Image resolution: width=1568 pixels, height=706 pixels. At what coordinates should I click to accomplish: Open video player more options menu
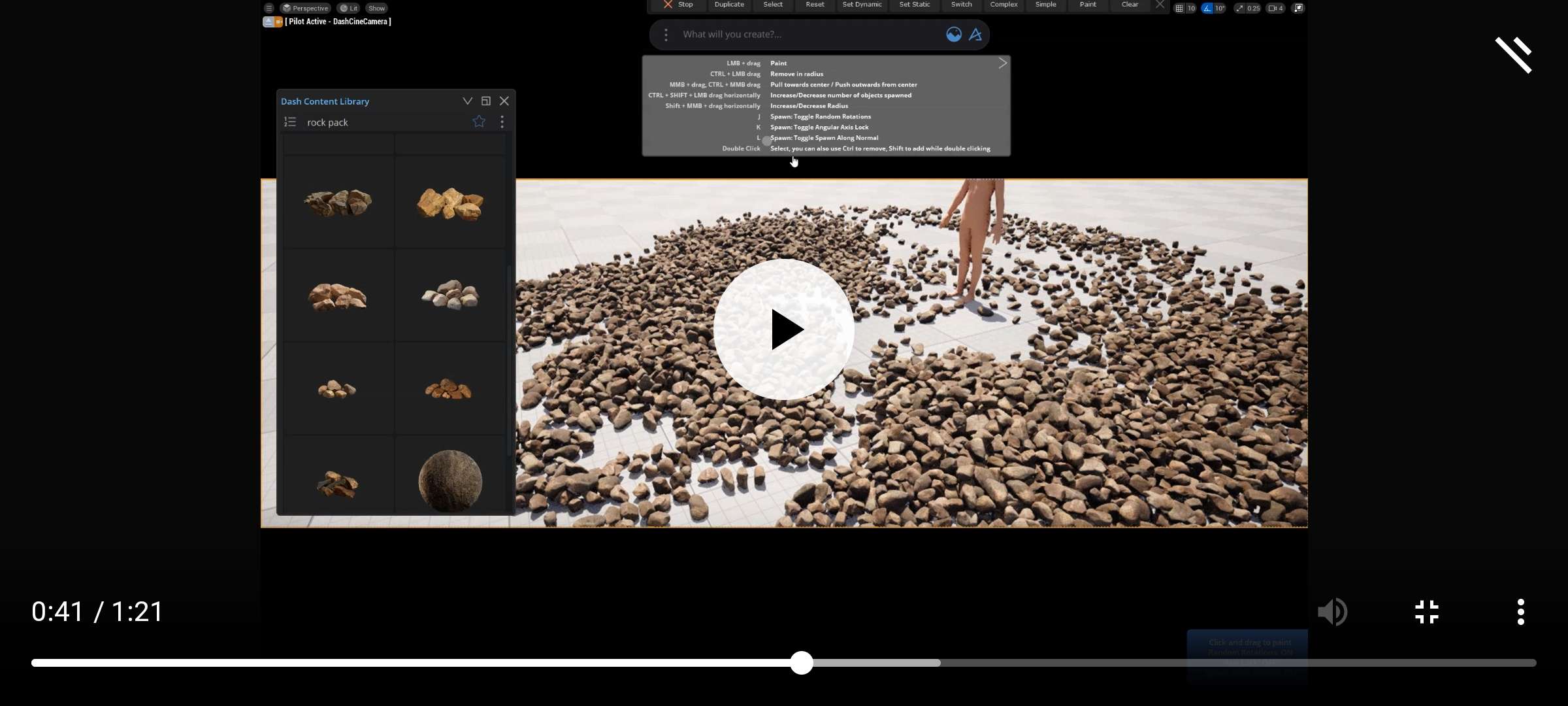click(1520, 612)
